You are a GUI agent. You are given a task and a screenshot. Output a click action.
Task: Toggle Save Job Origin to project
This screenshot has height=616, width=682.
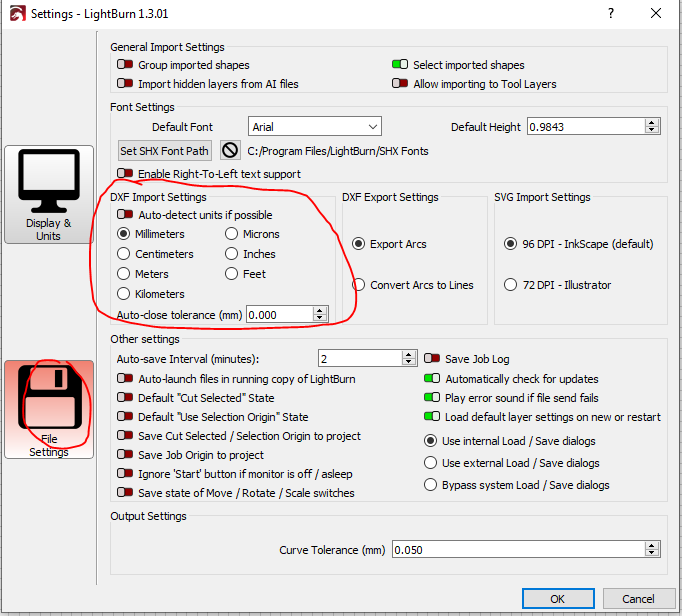point(125,454)
